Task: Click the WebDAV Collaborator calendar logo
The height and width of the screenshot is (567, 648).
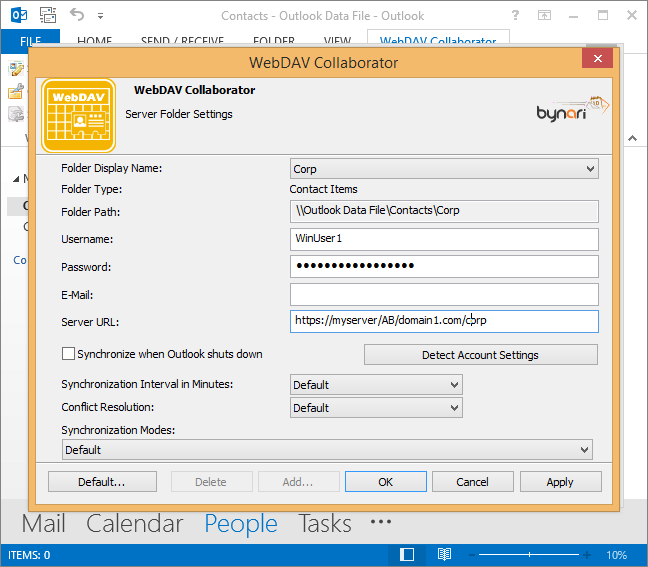Action: click(79, 115)
